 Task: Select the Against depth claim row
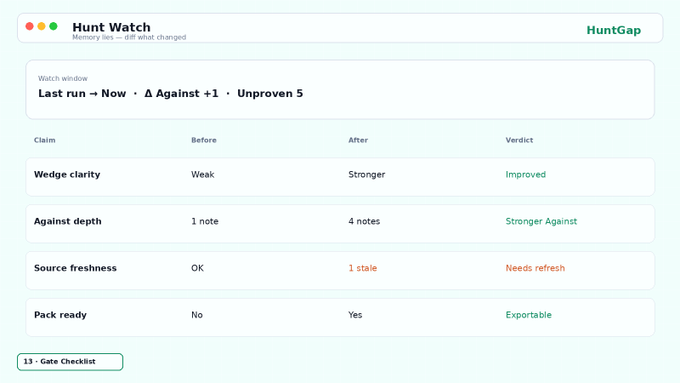[x=340, y=224]
